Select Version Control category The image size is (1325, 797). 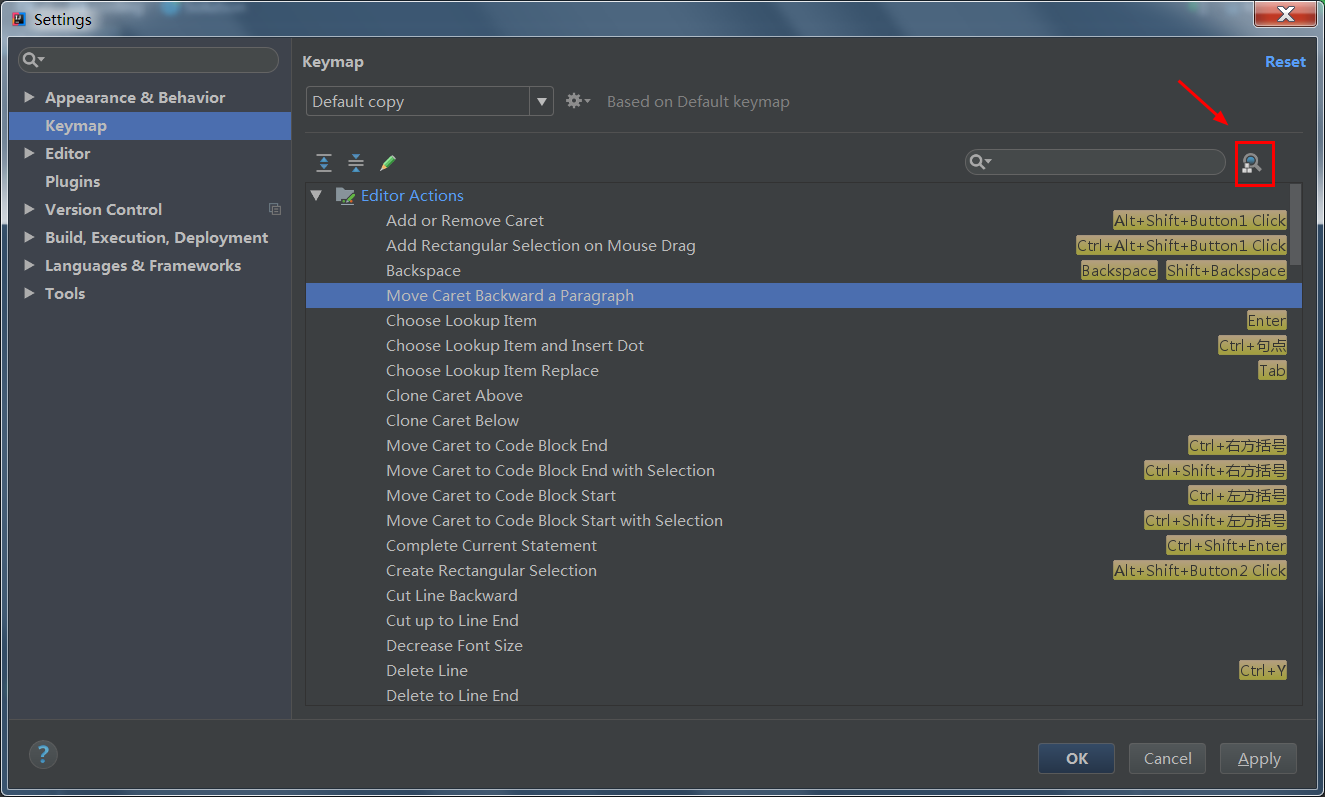pos(103,209)
